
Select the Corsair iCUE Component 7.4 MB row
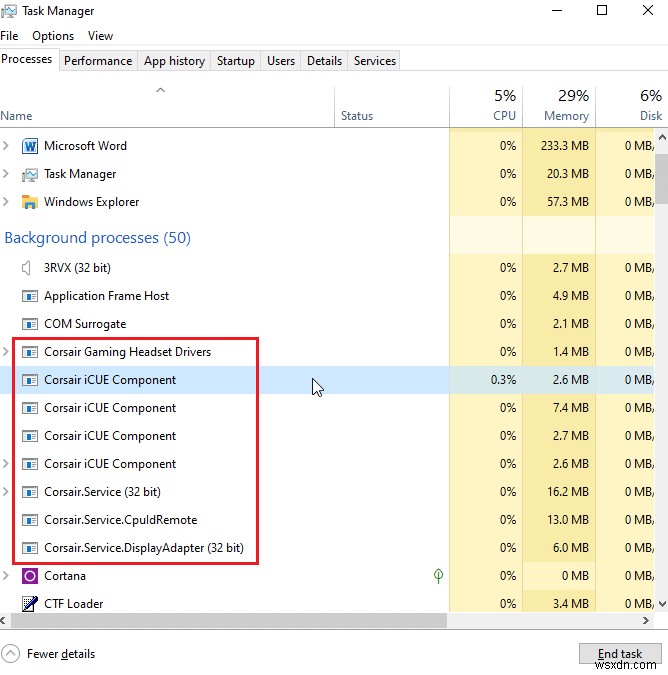pos(327,408)
